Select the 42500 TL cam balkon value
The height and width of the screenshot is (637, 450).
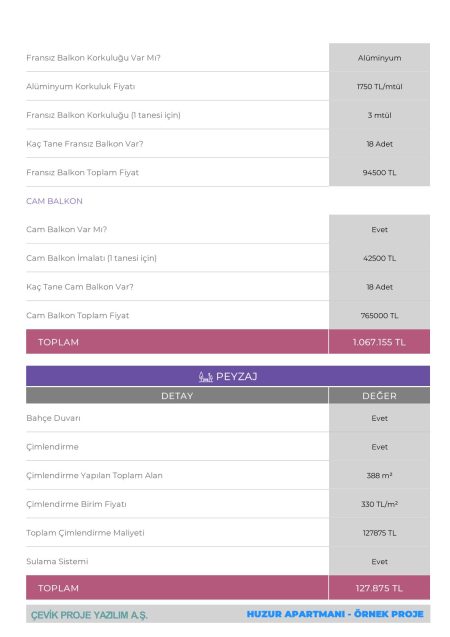[379, 258]
